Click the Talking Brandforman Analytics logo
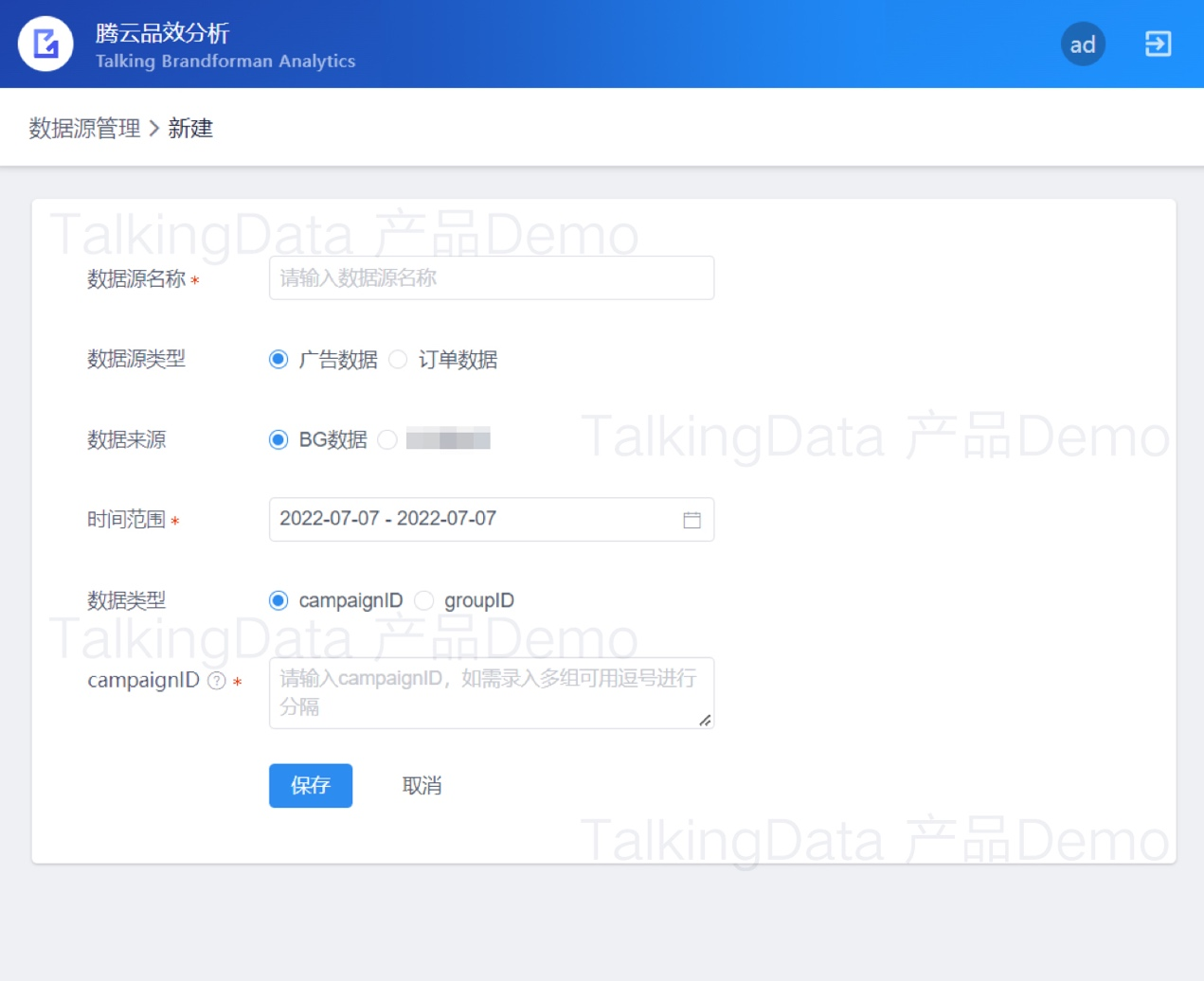1204x981 pixels. tap(45, 44)
